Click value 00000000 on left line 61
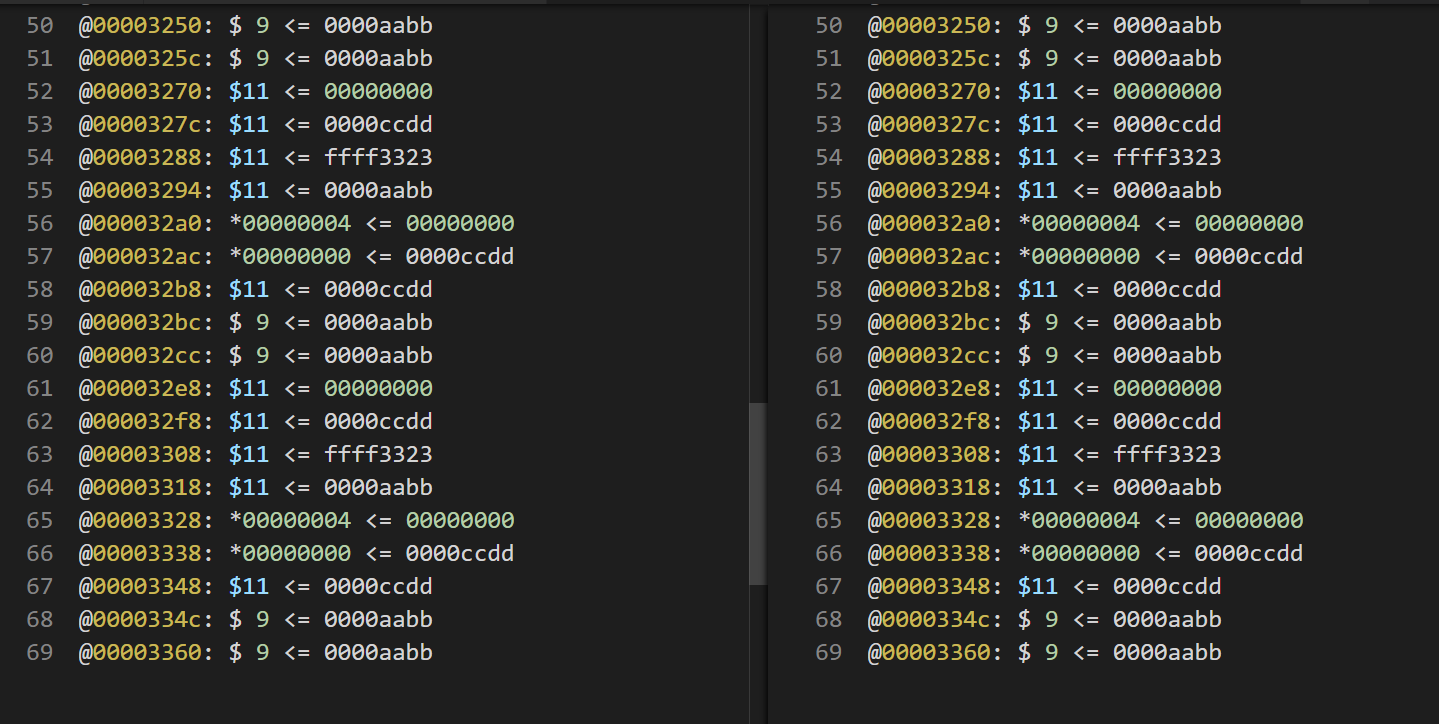The image size is (1439, 724). coord(378,389)
